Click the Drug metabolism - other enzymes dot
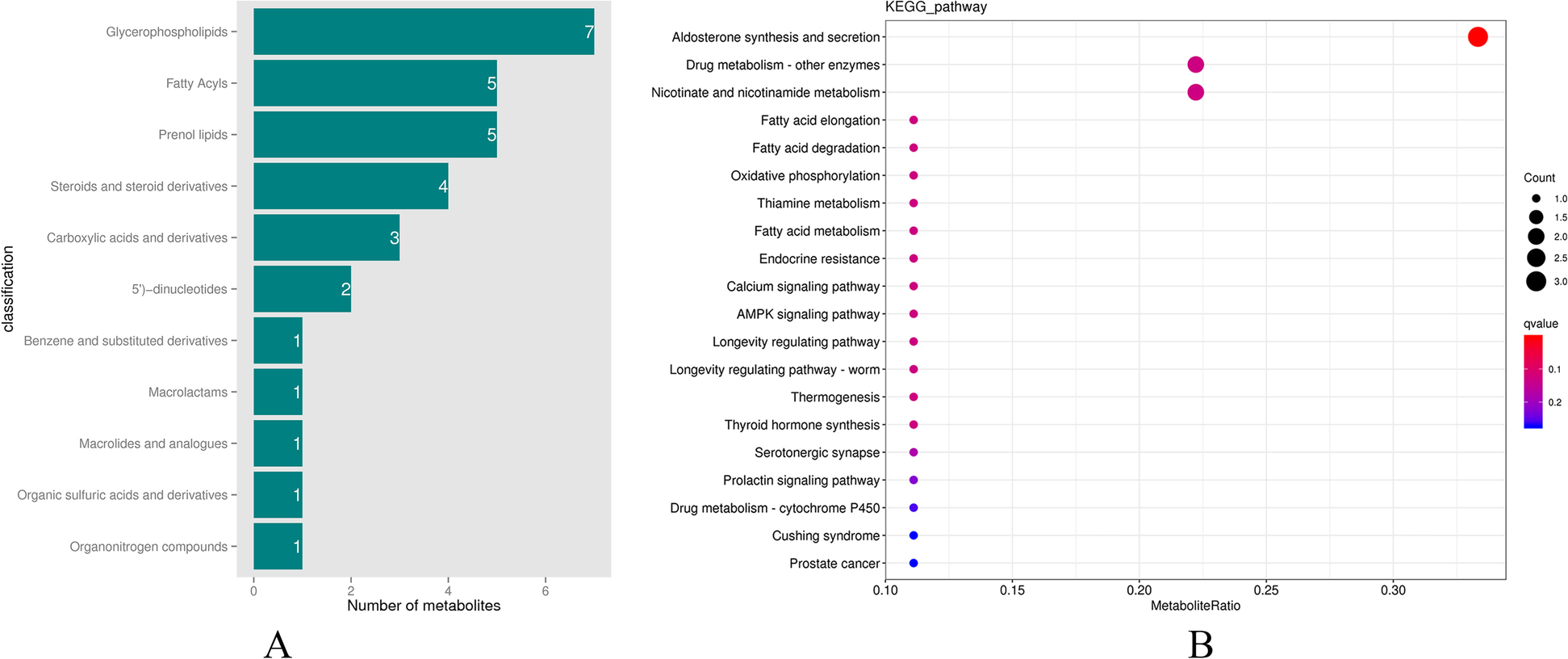Viewport: 1568px width, 659px height. click(1196, 65)
